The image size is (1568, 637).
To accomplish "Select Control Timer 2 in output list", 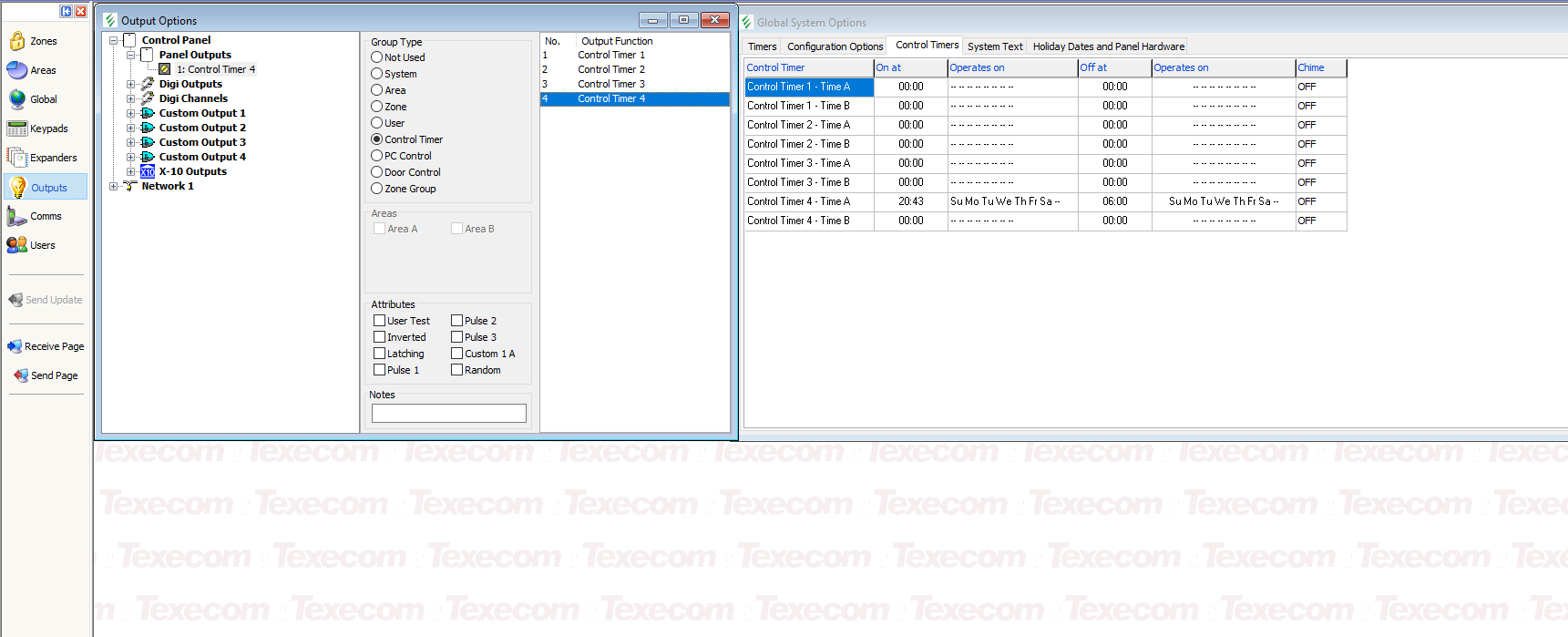I will pos(610,69).
